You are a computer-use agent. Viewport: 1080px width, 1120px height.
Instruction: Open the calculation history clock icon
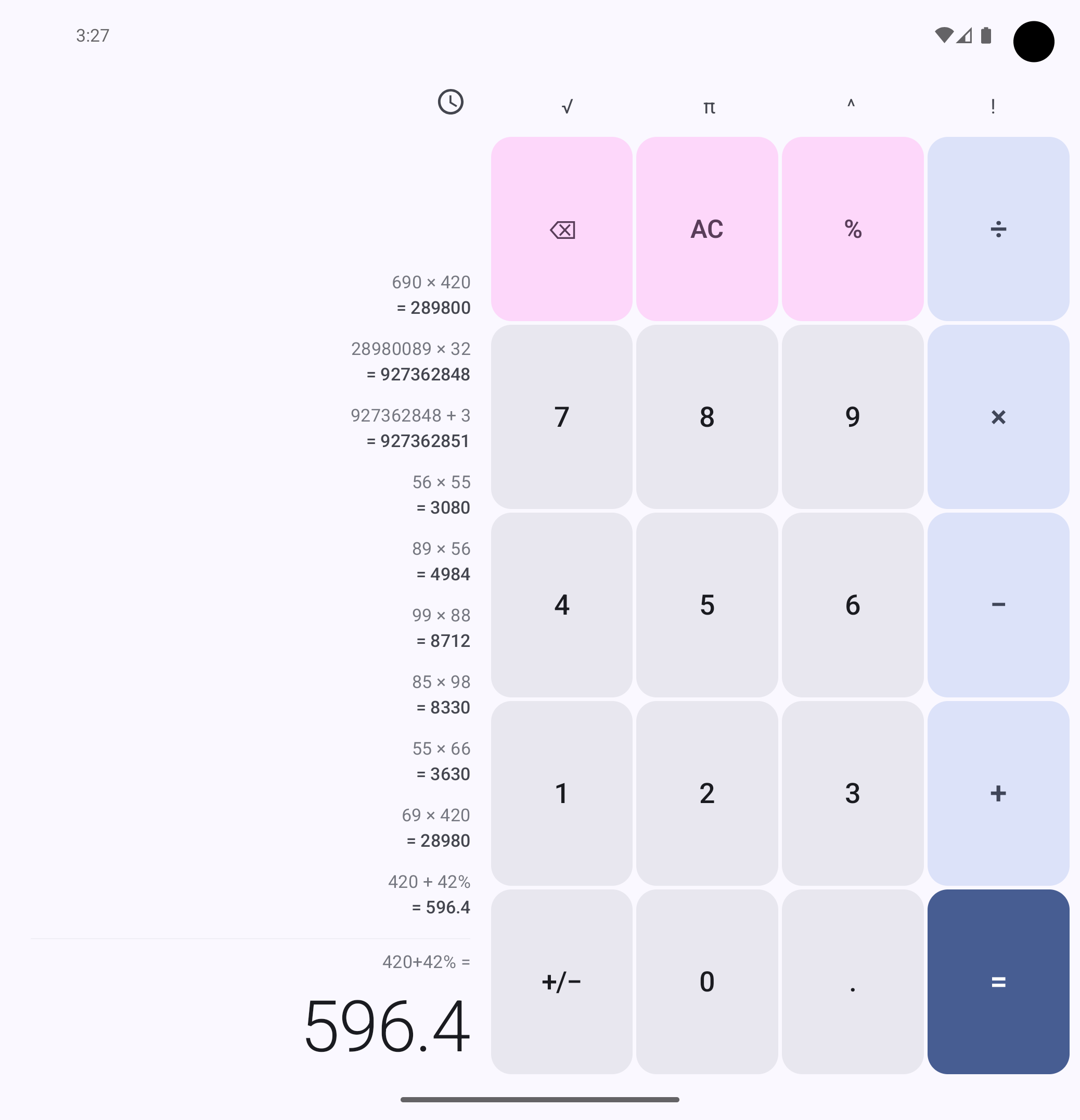point(451,103)
